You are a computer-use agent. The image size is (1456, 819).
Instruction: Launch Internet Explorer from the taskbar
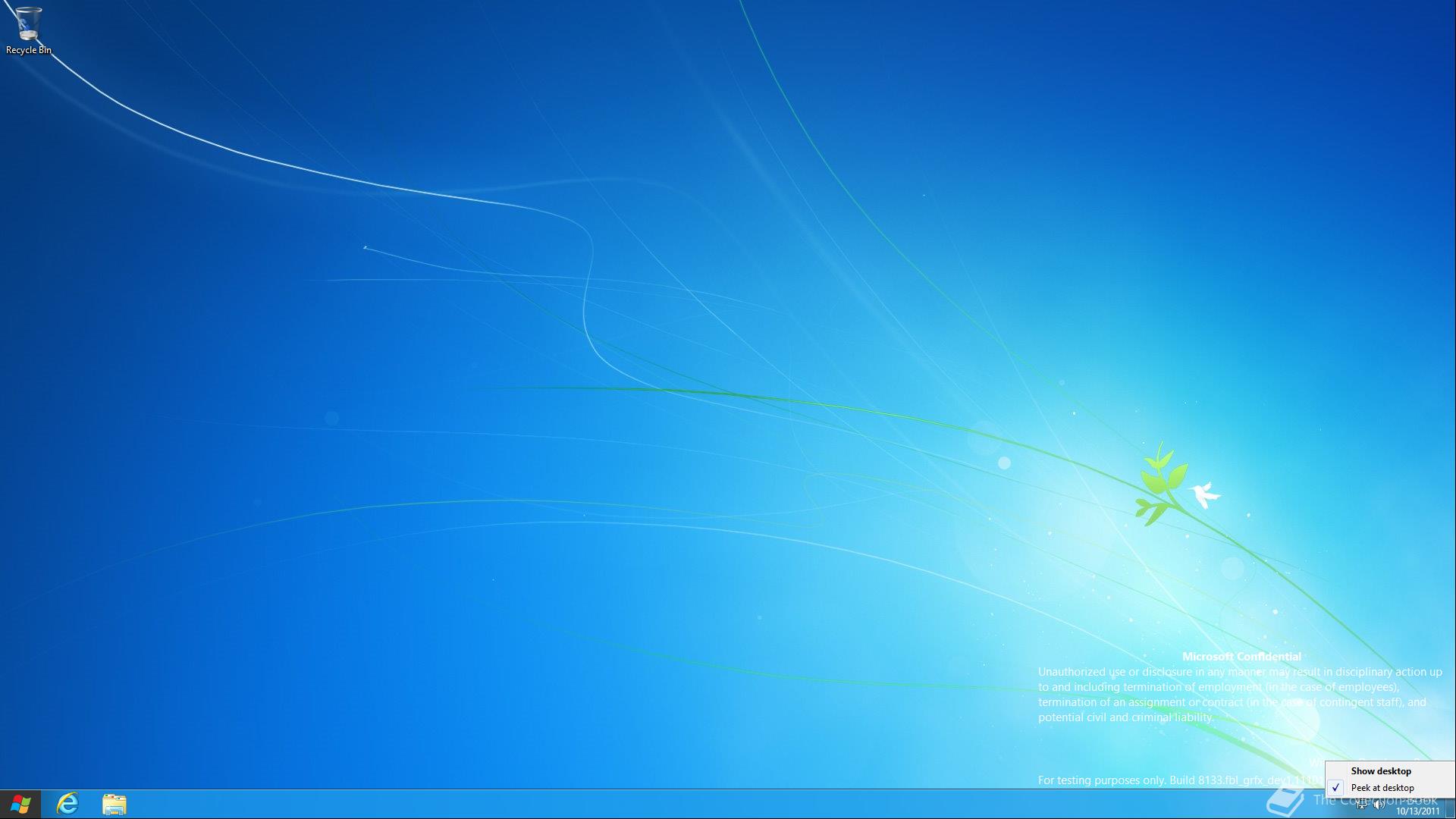pyautogui.click(x=67, y=804)
